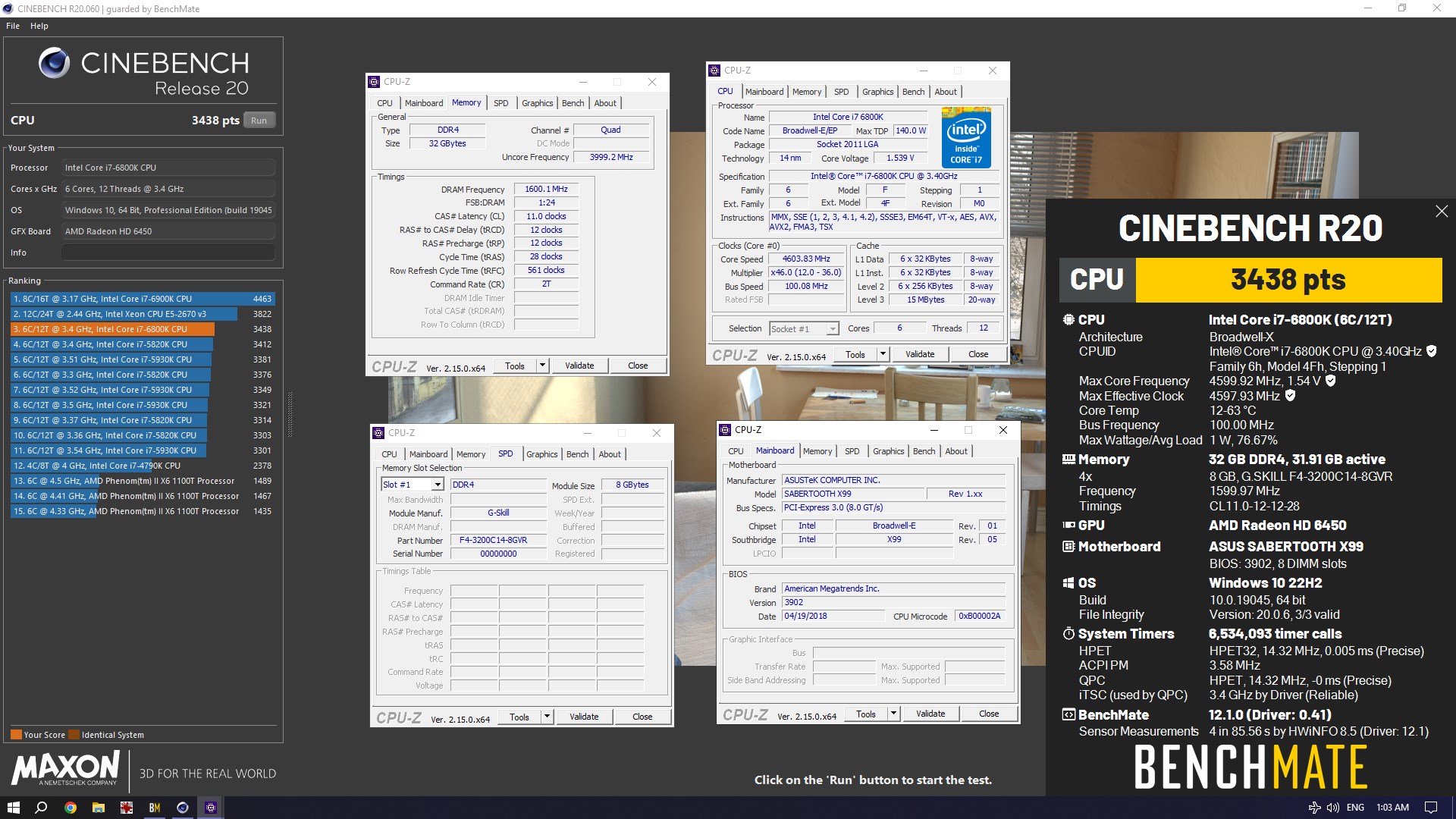The image size is (1456, 819).
Task: Open the File menu
Action: pos(13,26)
